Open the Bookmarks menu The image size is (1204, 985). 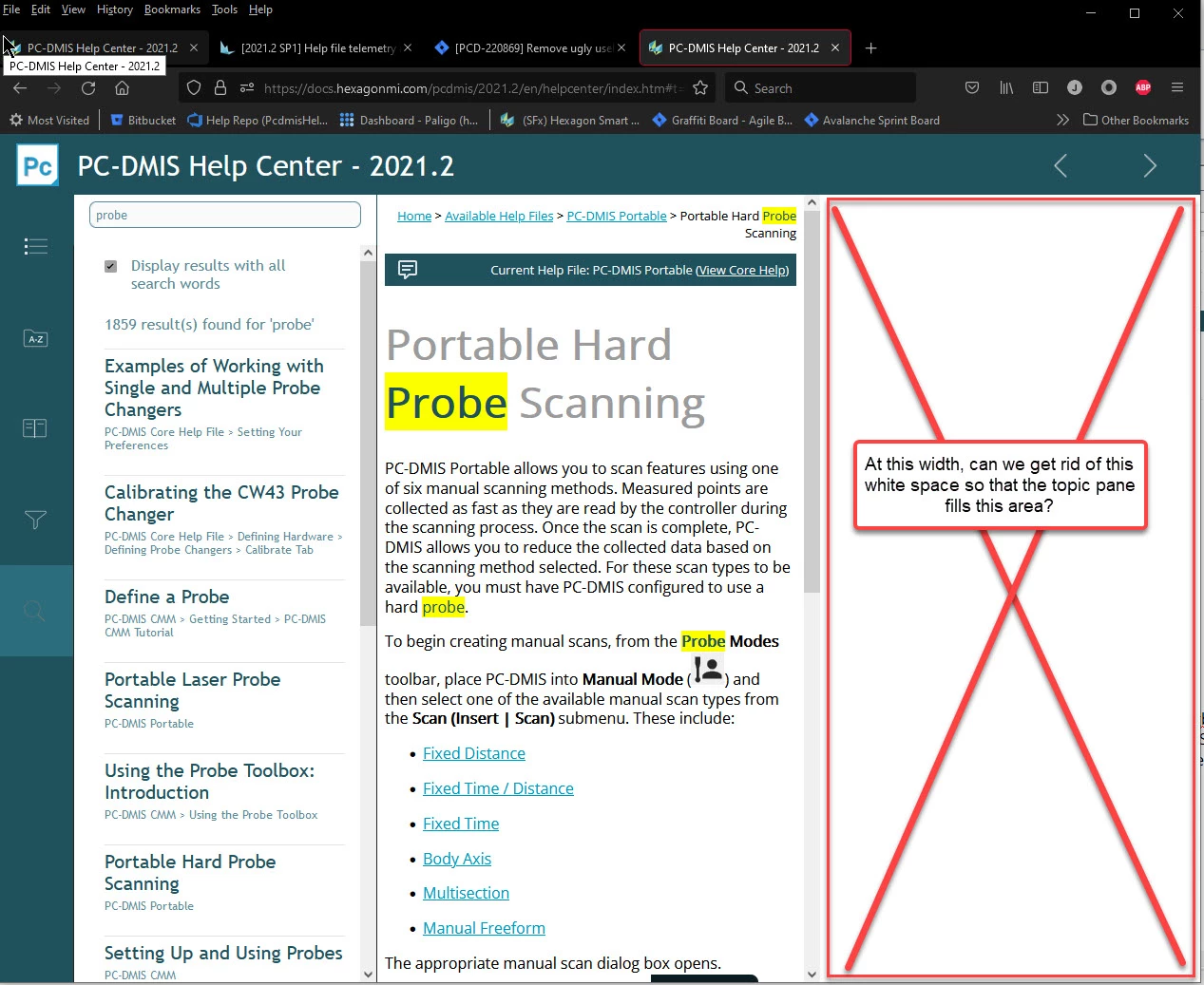pyautogui.click(x=172, y=9)
